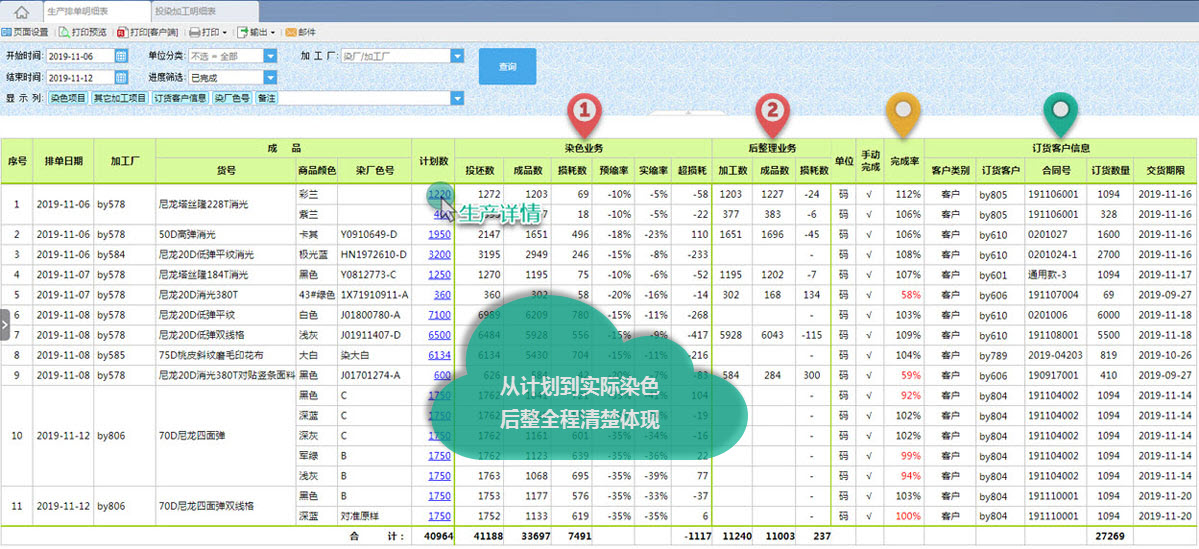
Task: Expand the 单位分类 dropdown
Action: pos(270,56)
